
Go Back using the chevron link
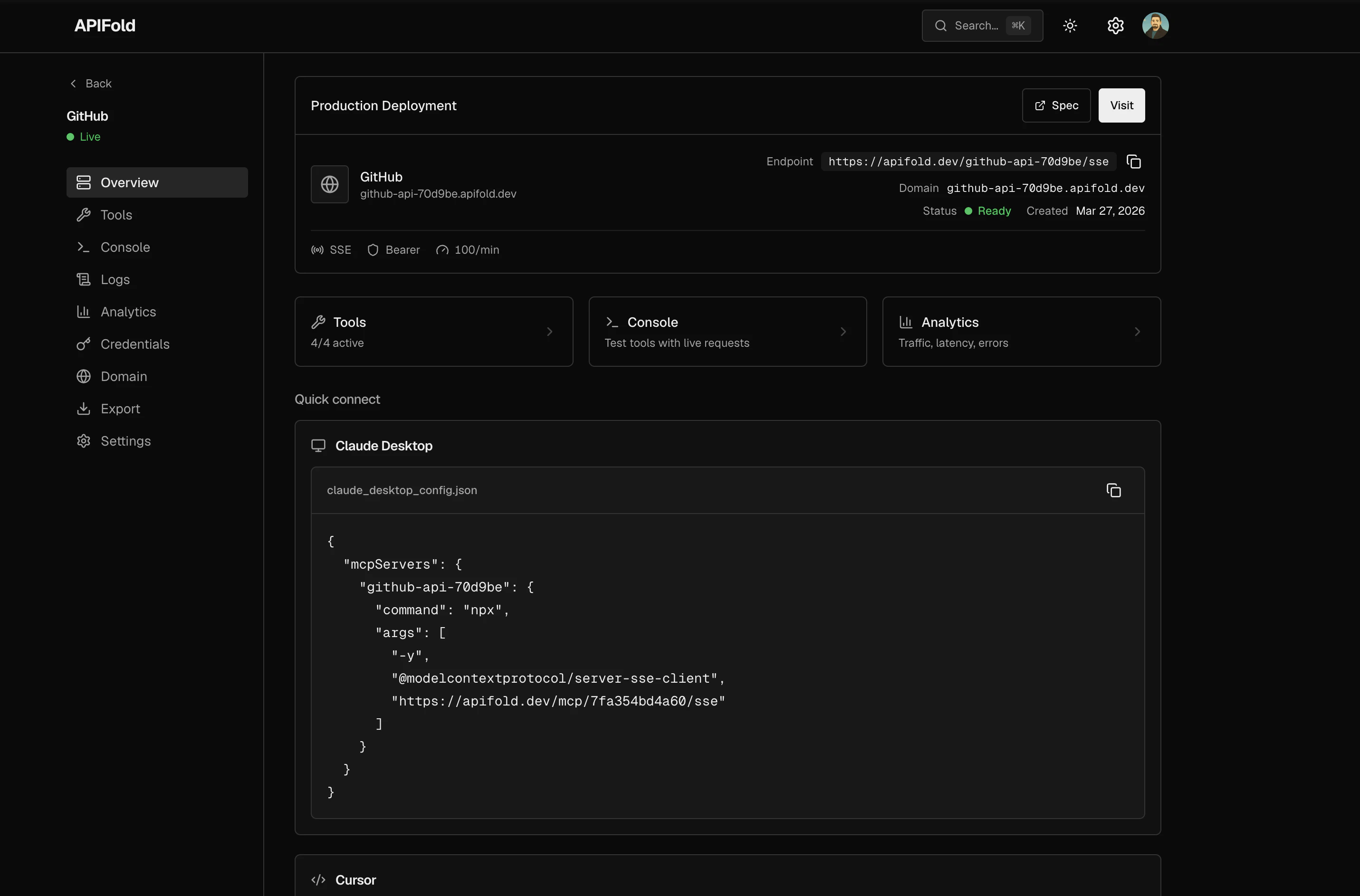coord(90,84)
